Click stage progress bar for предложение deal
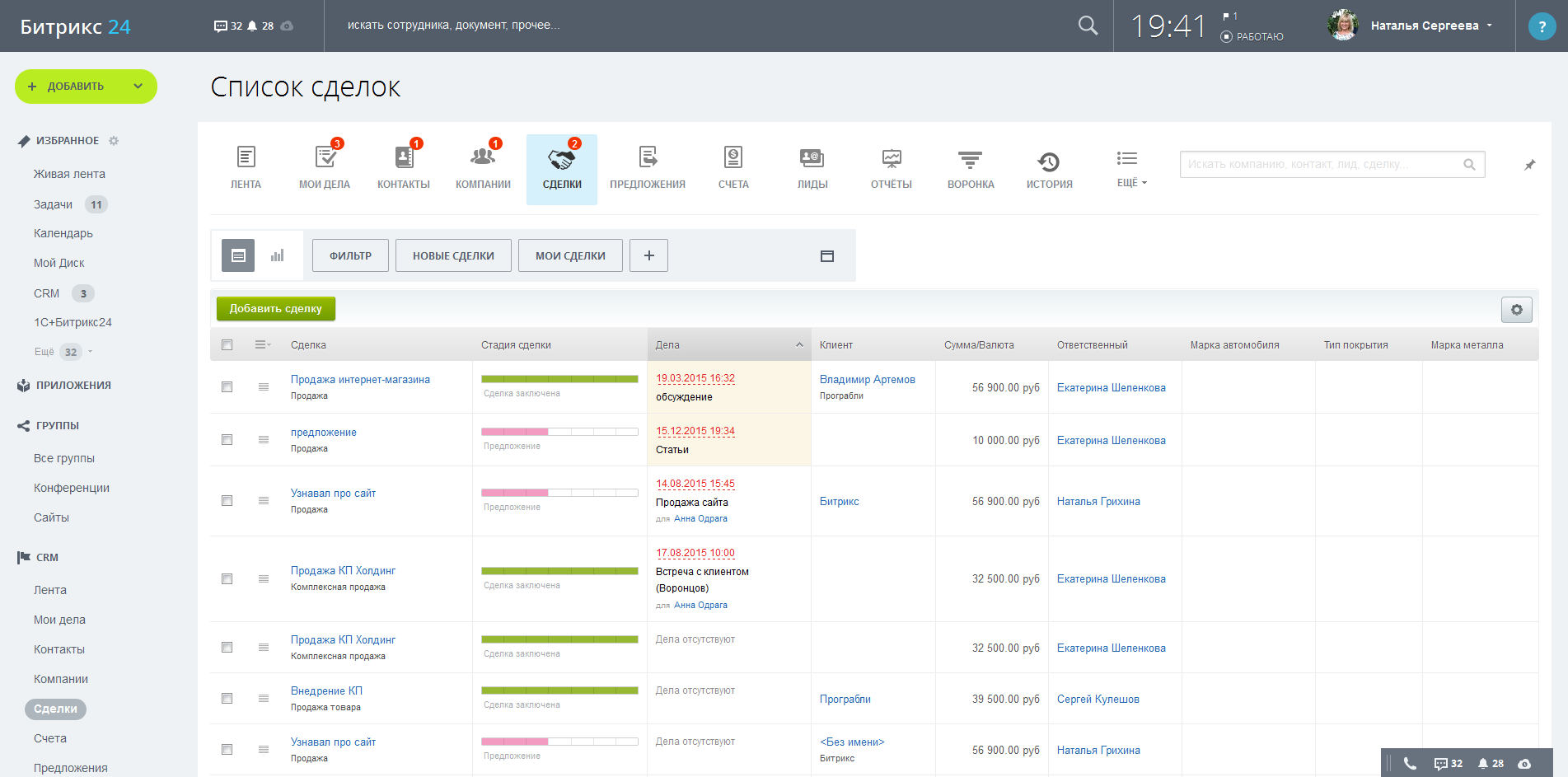Viewport: 1568px width, 777px height. pyautogui.click(x=559, y=432)
